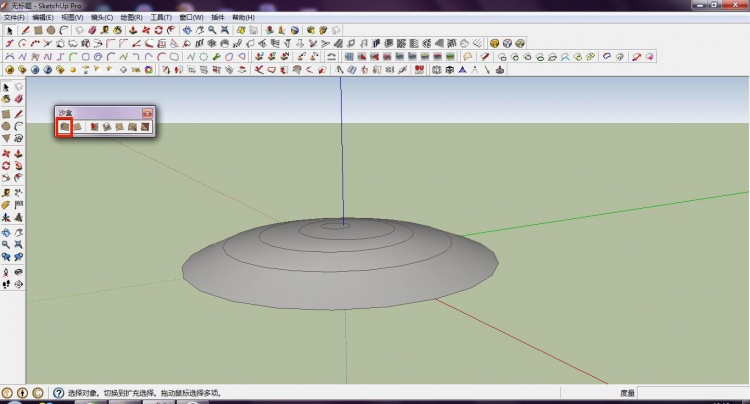Click the Line pencil in top toolbar

click(x=25, y=30)
